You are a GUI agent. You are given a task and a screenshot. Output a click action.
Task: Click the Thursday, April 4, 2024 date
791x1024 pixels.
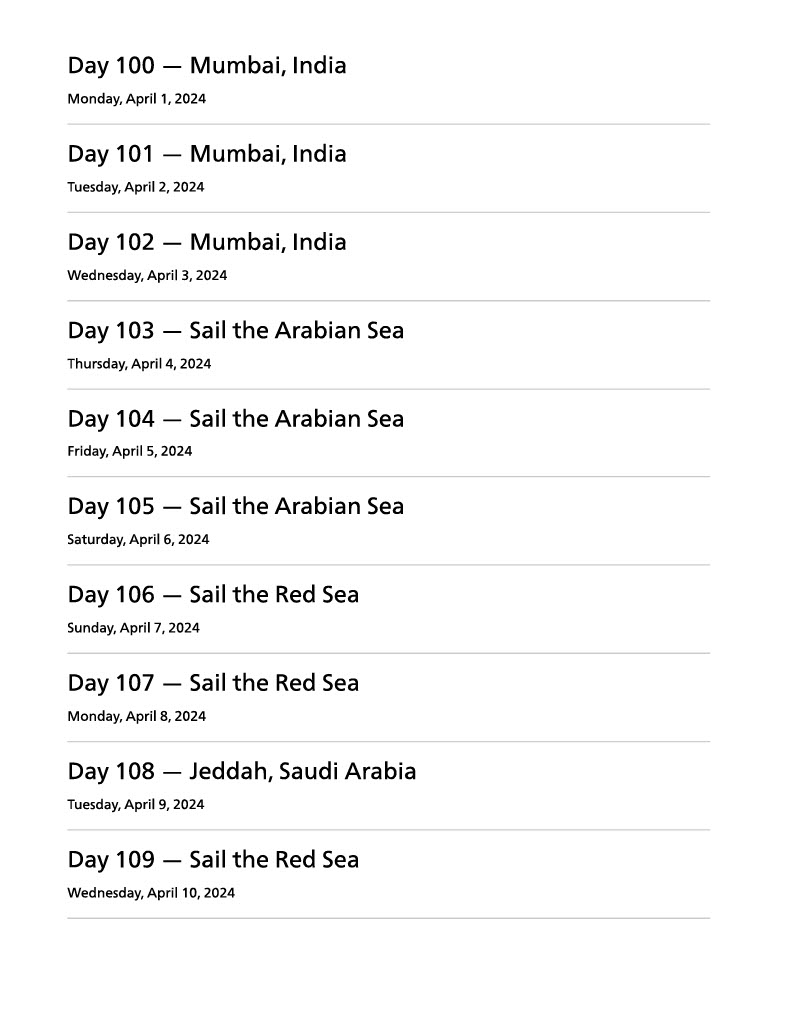[x=139, y=364]
